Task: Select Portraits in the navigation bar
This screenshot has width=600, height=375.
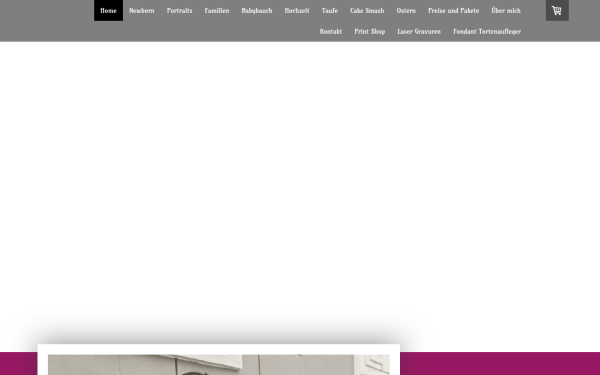Action: click(179, 10)
